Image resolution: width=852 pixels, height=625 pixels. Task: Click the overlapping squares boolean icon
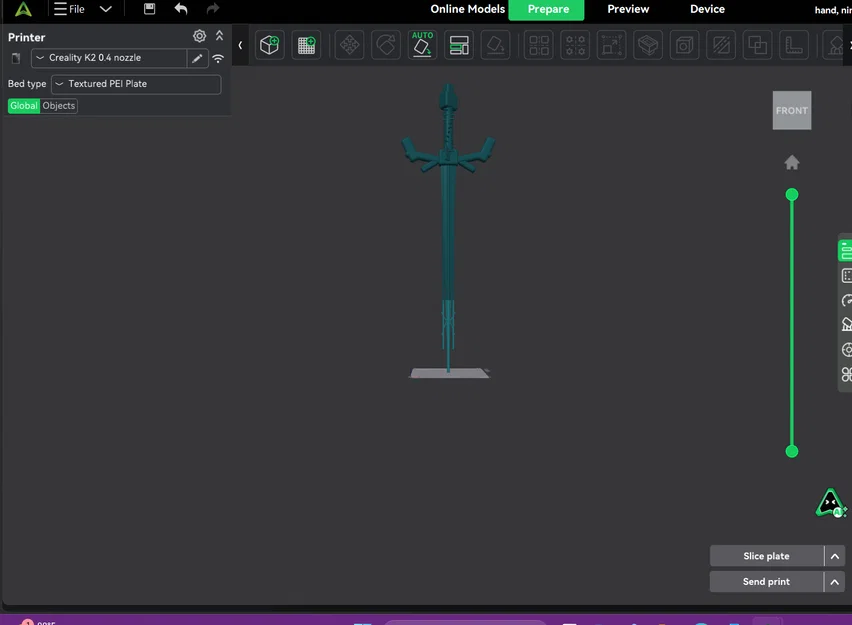coord(757,45)
